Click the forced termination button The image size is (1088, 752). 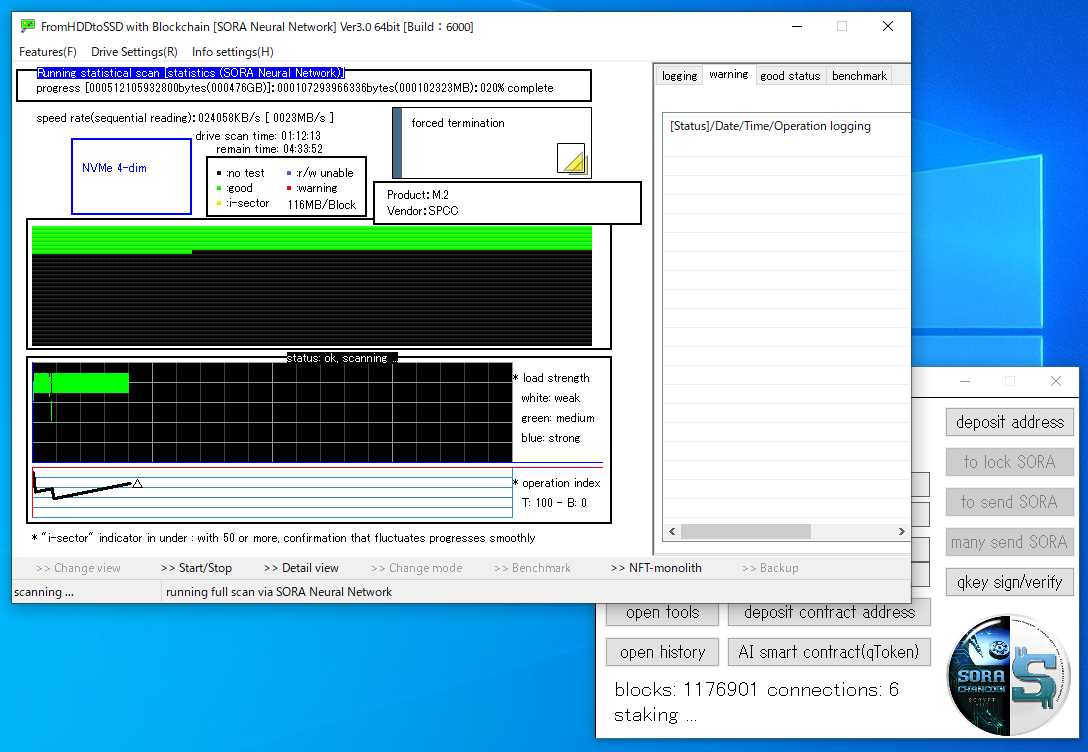[x=492, y=143]
